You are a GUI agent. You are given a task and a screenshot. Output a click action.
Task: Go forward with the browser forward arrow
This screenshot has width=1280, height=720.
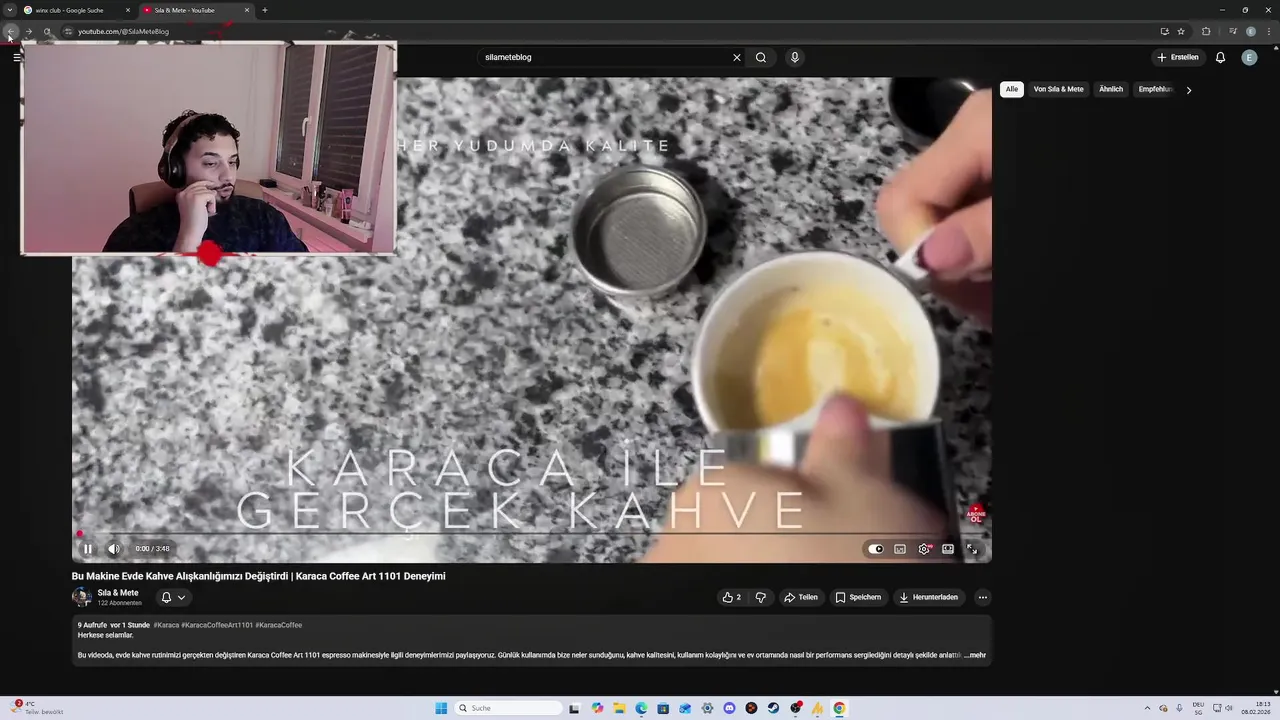click(x=28, y=31)
